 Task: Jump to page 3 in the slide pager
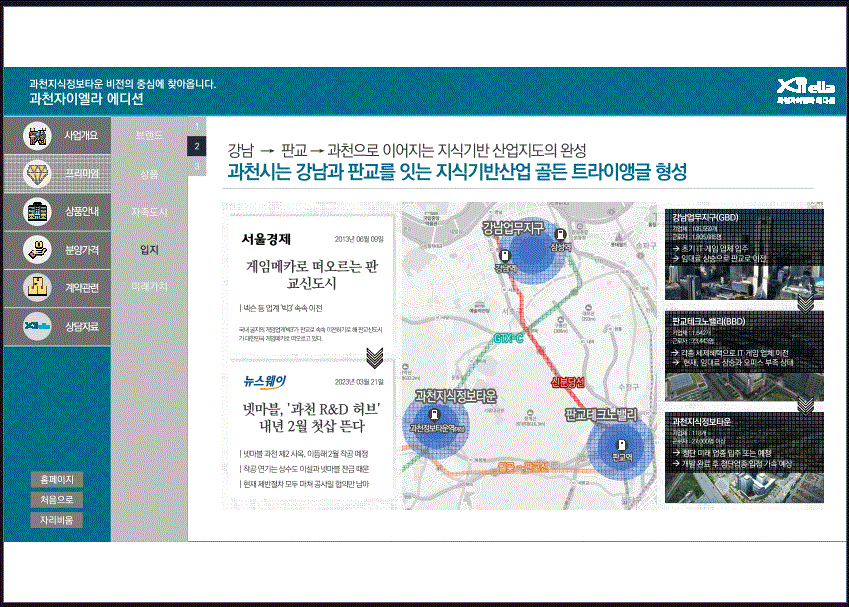(x=197, y=166)
